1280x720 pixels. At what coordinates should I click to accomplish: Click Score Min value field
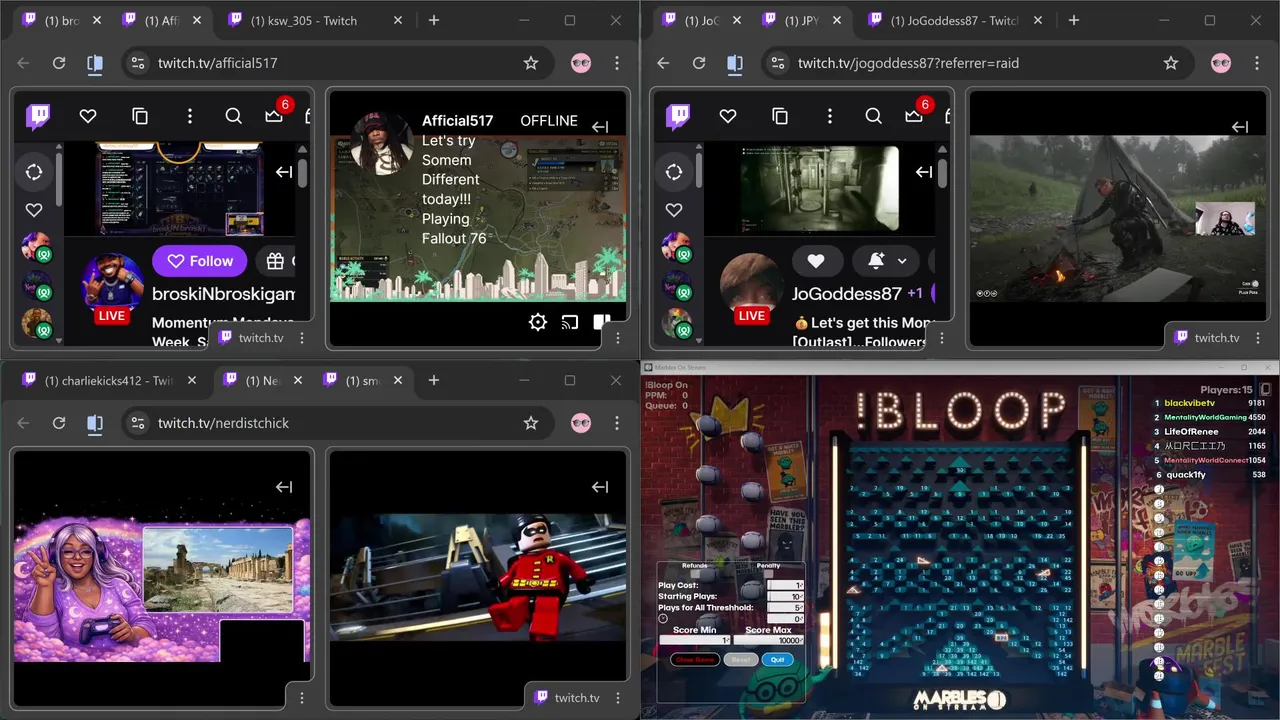695,640
